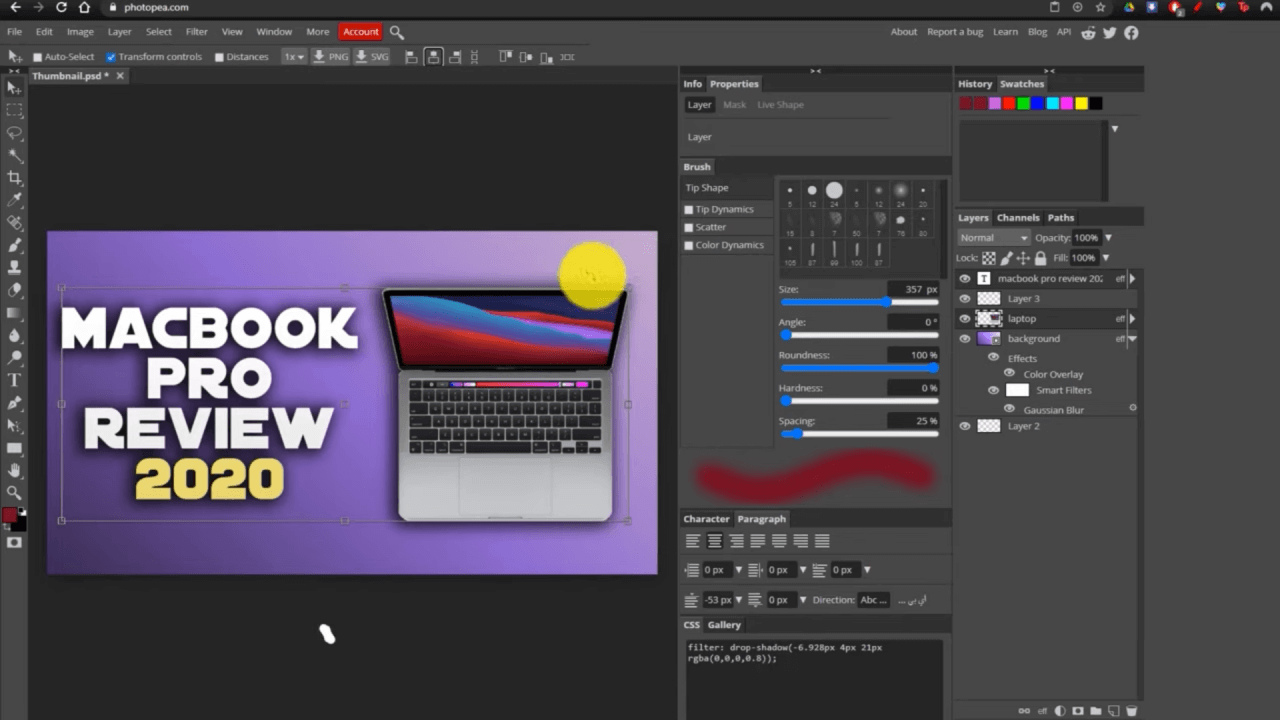The image size is (1280, 720).
Task: Select the Dodge tool
Action: [15, 357]
